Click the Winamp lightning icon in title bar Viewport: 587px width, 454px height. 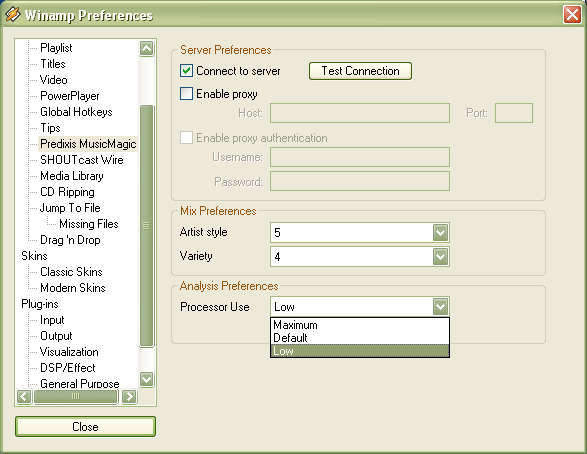pyautogui.click(x=13, y=15)
